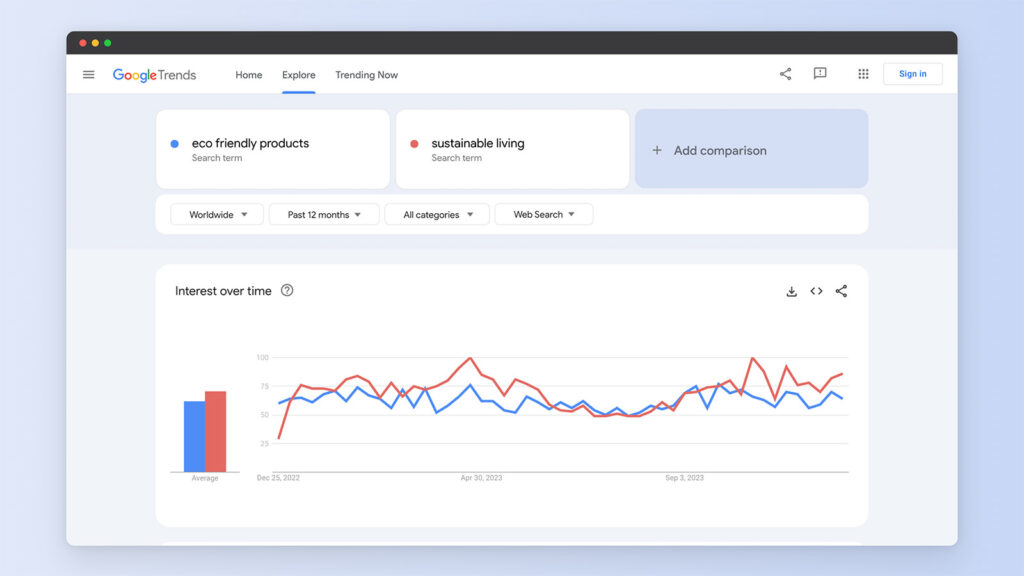The image size is (1024, 576).
Task: Open help icon beside Interest over time
Action: 287,291
